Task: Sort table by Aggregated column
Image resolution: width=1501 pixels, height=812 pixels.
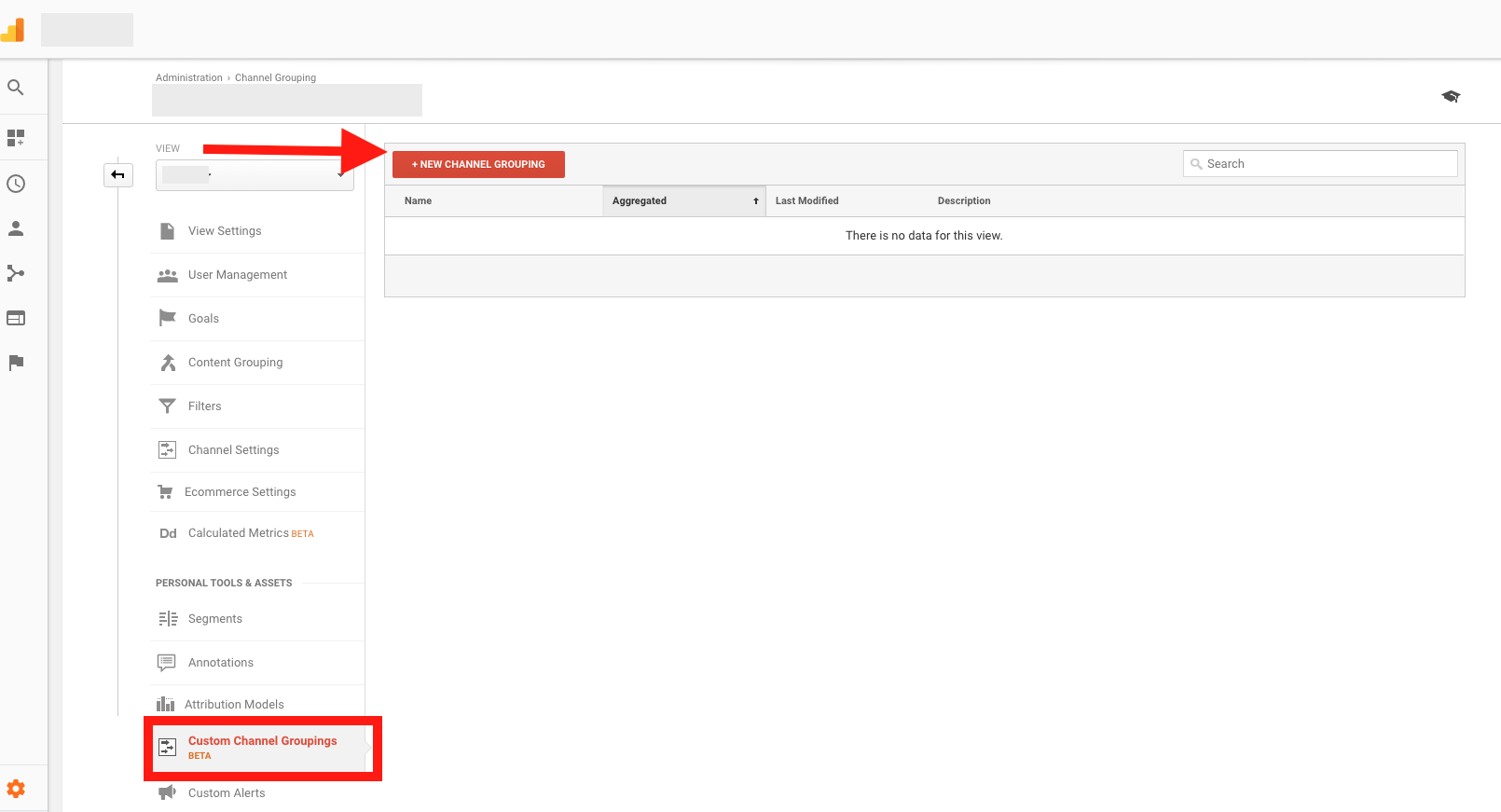Action: tap(683, 201)
